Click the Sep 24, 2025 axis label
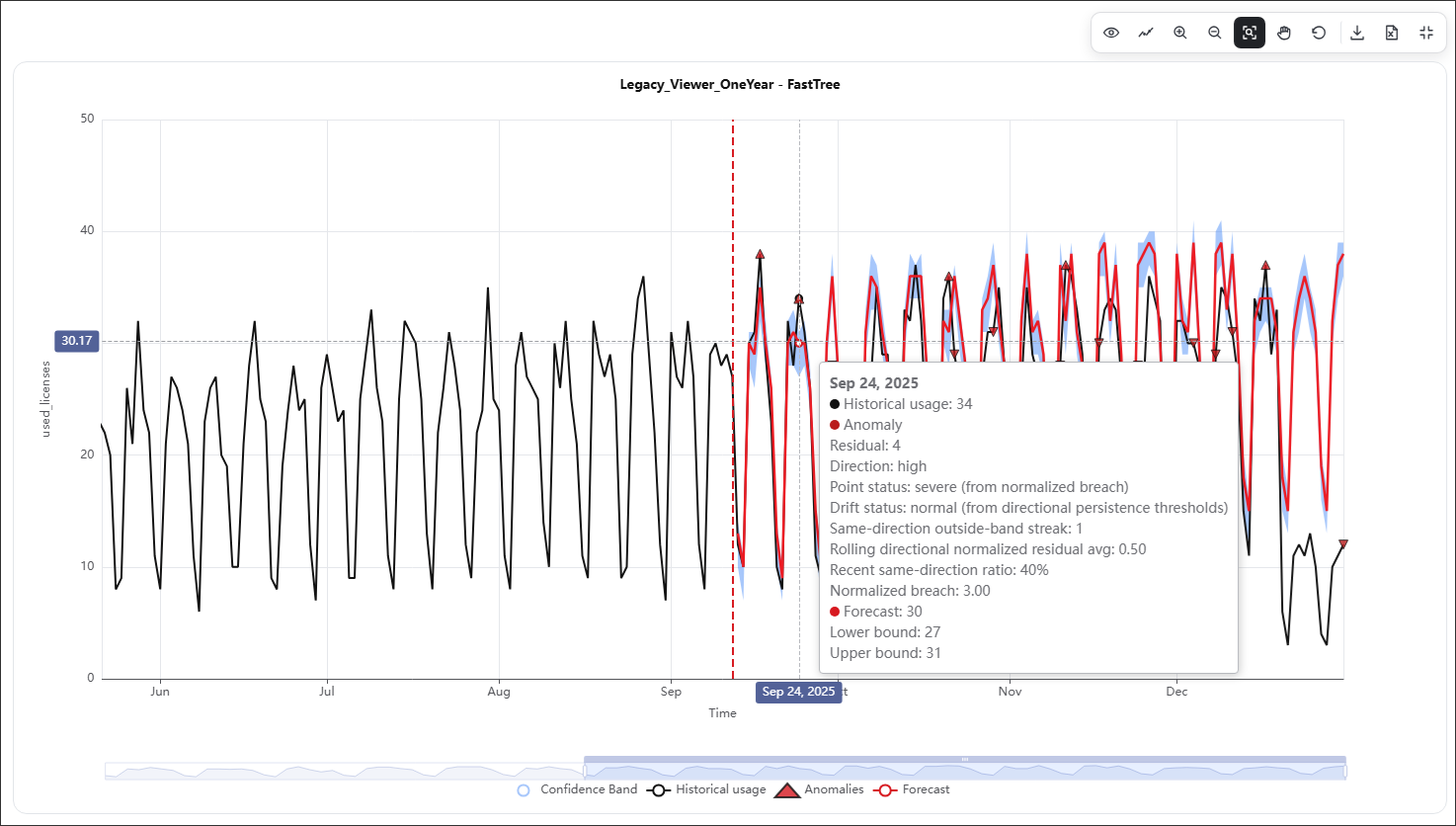 pyautogui.click(x=798, y=692)
